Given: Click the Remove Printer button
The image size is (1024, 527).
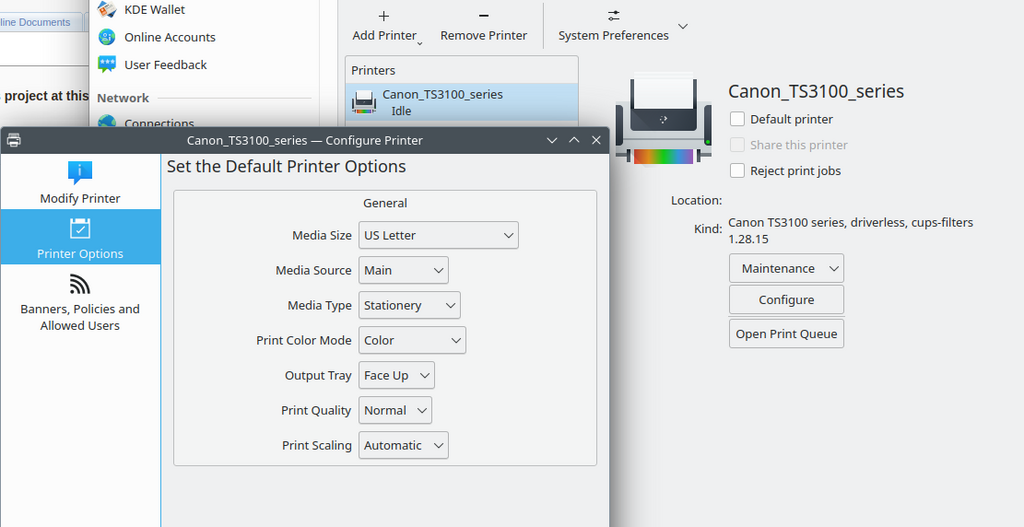Looking at the screenshot, I should (x=483, y=25).
